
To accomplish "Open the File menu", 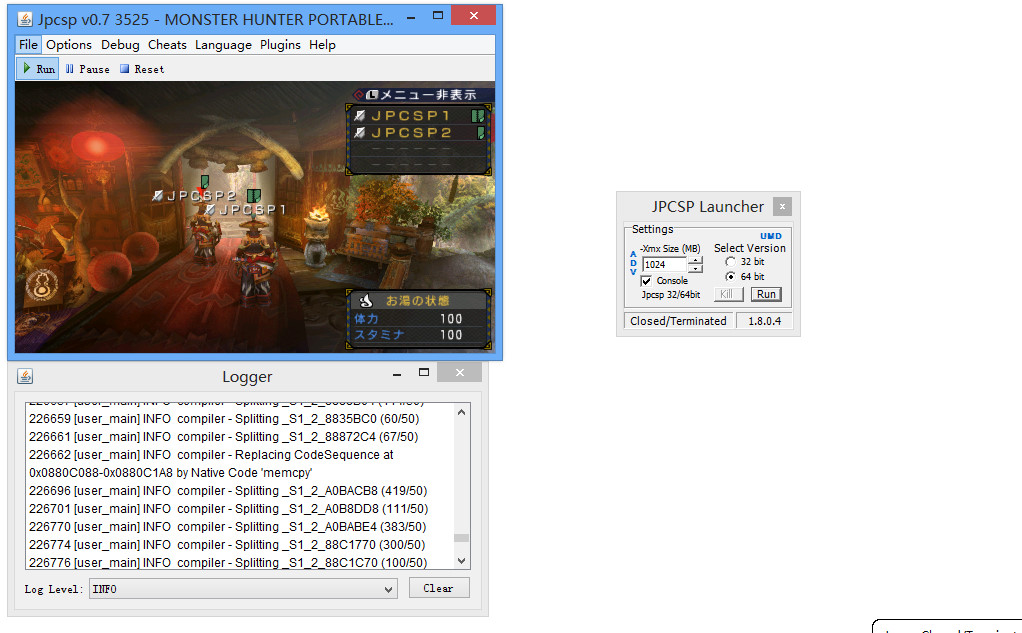I will click(28, 44).
